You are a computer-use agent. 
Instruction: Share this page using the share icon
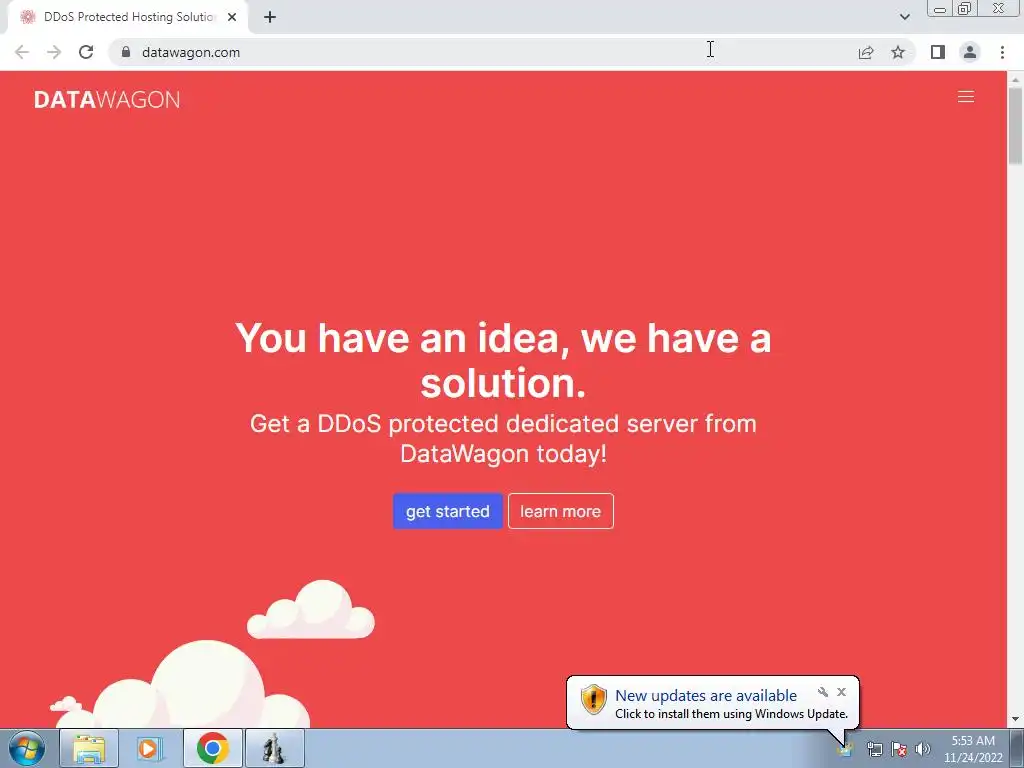(x=866, y=52)
